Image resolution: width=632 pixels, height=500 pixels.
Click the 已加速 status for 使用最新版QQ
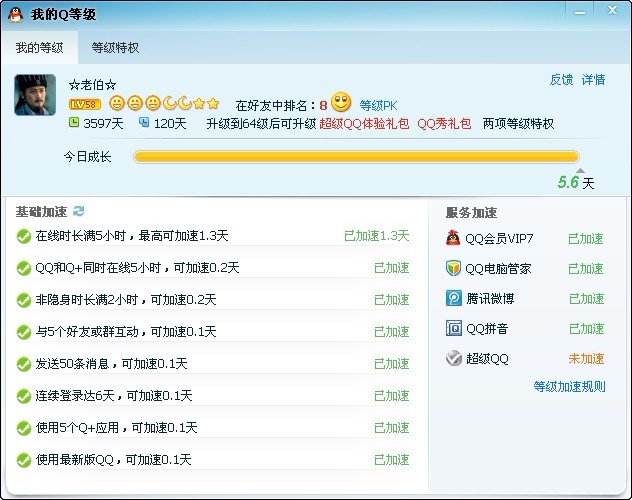point(392,460)
